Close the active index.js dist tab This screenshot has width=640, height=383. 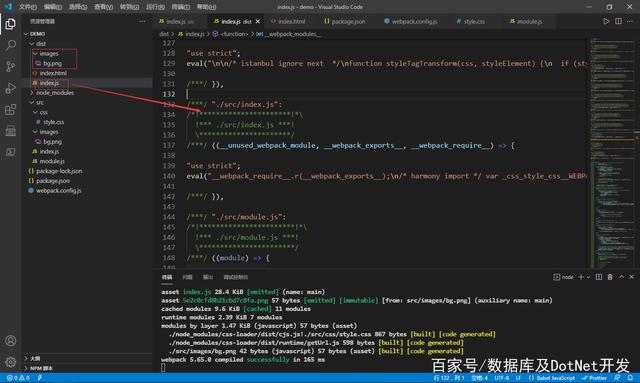258,21
